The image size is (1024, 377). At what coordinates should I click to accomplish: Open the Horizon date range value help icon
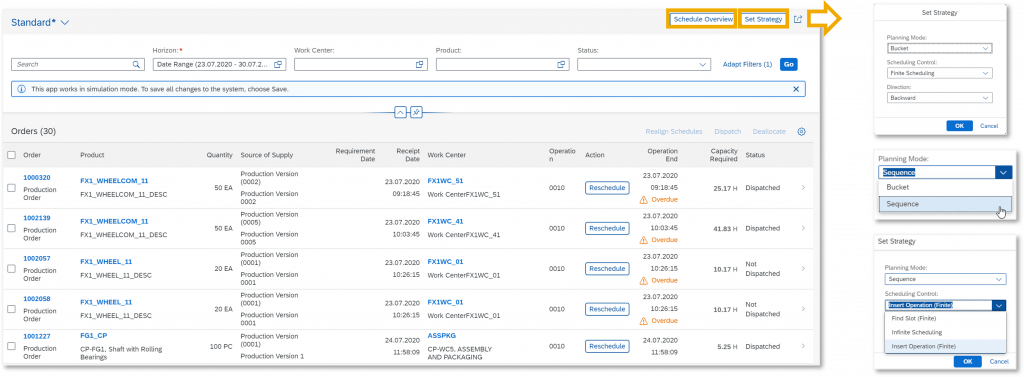tap(278, 65)
